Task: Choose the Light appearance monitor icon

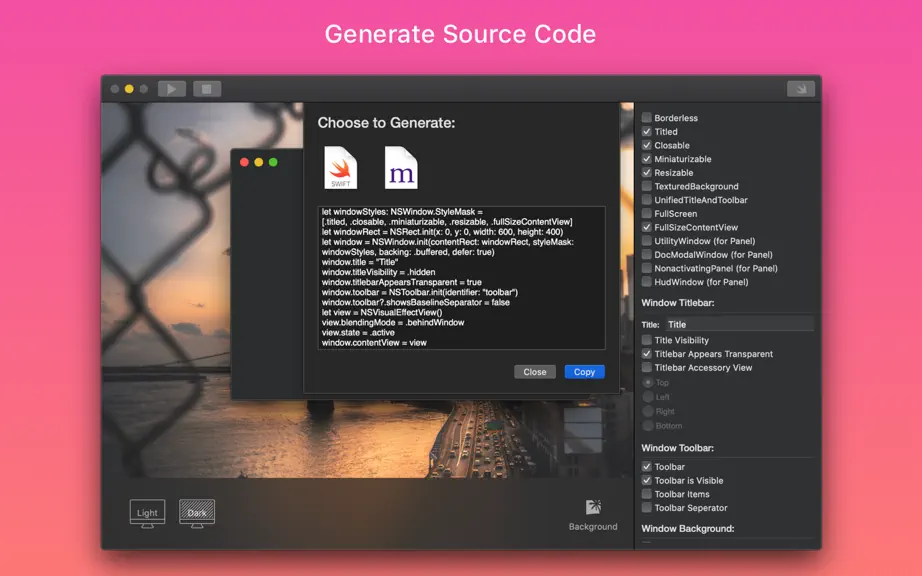Action: coord(147,514)
